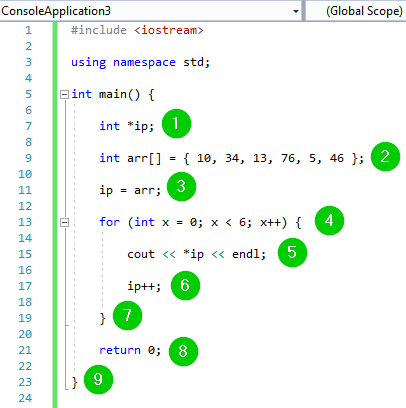This screenshot has width=406, height=408.
Task: Select green badge 5 next to cout
Action: pos(292,252)
